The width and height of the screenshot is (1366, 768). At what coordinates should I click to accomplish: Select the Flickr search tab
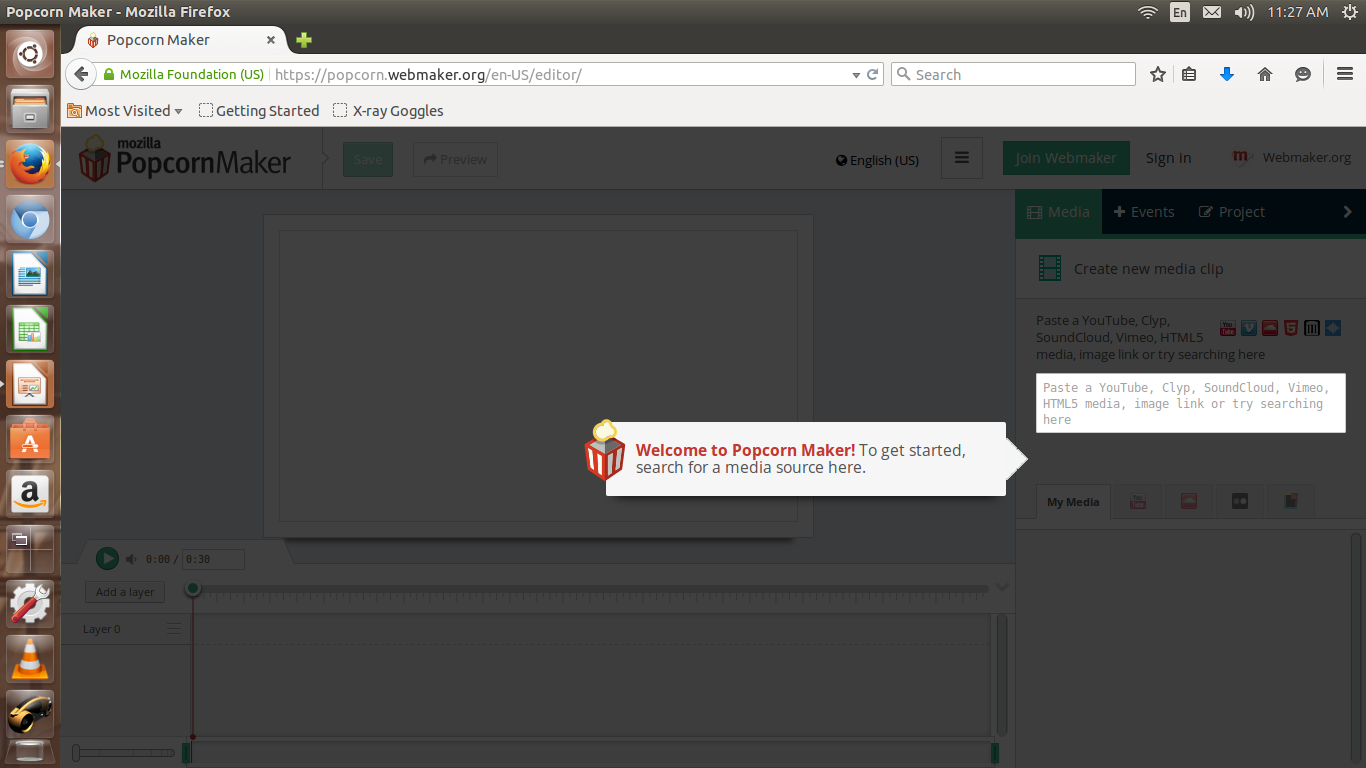pyautogui.click(x=1240, y=502)
